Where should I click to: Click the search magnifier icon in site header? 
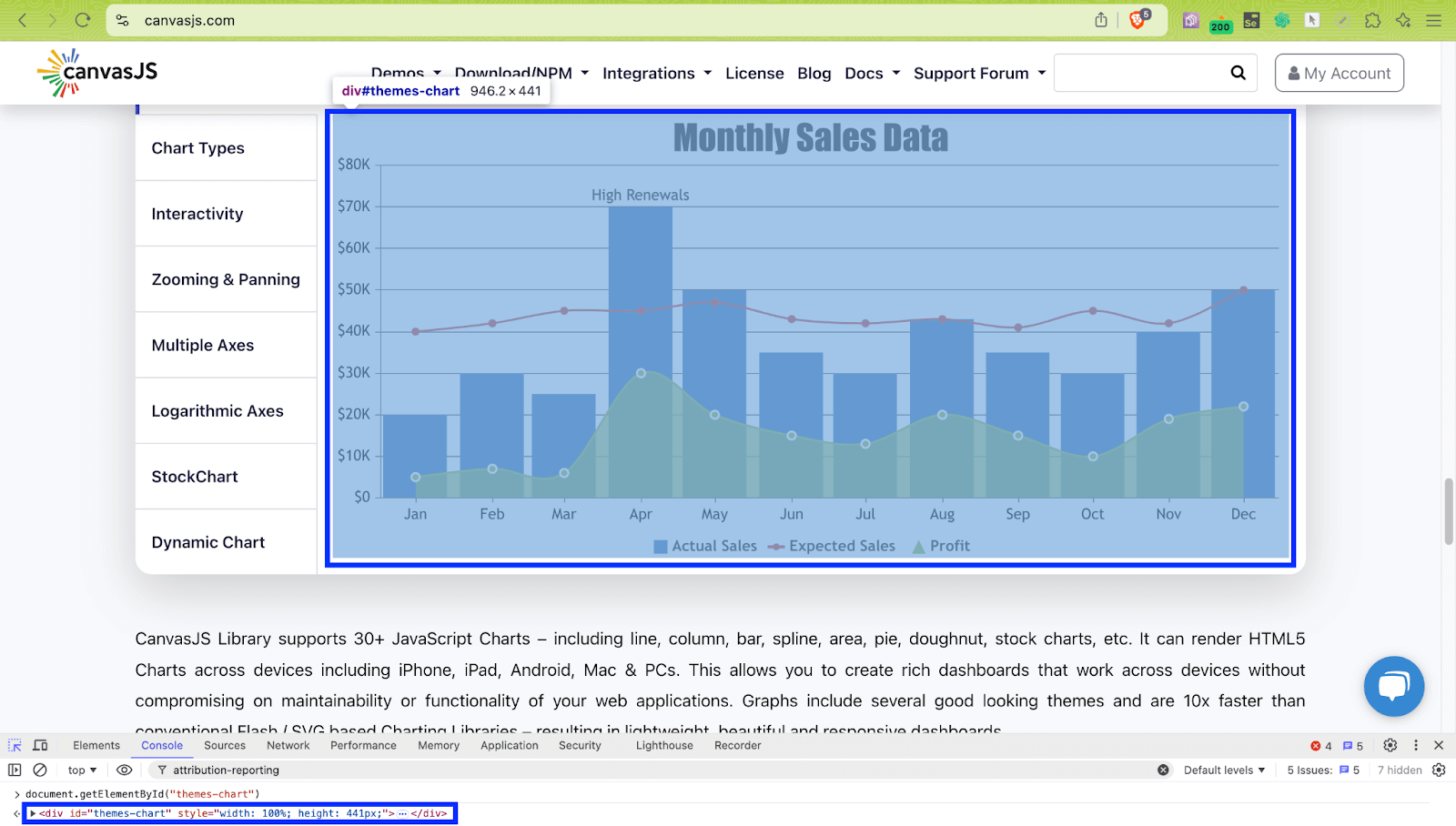tap(1238, 73)
